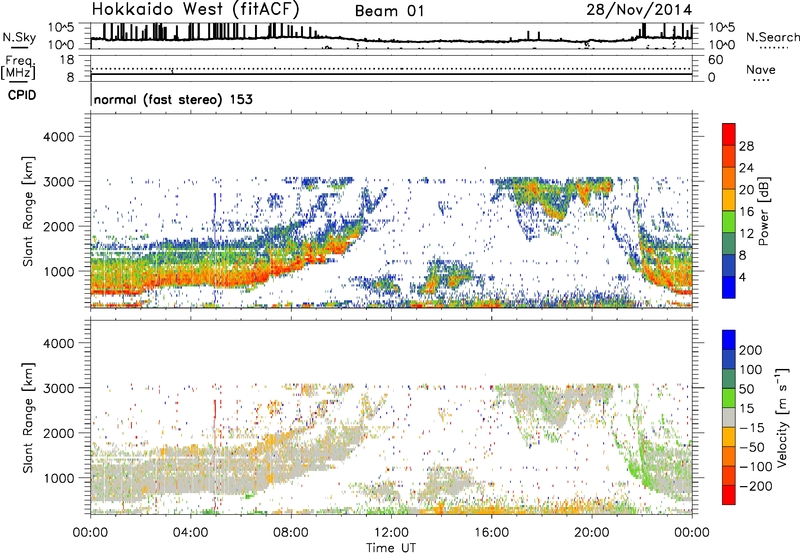Click "3000" tick label in power panel
Screen dimensions: 800x554
[x=59, y=182]
